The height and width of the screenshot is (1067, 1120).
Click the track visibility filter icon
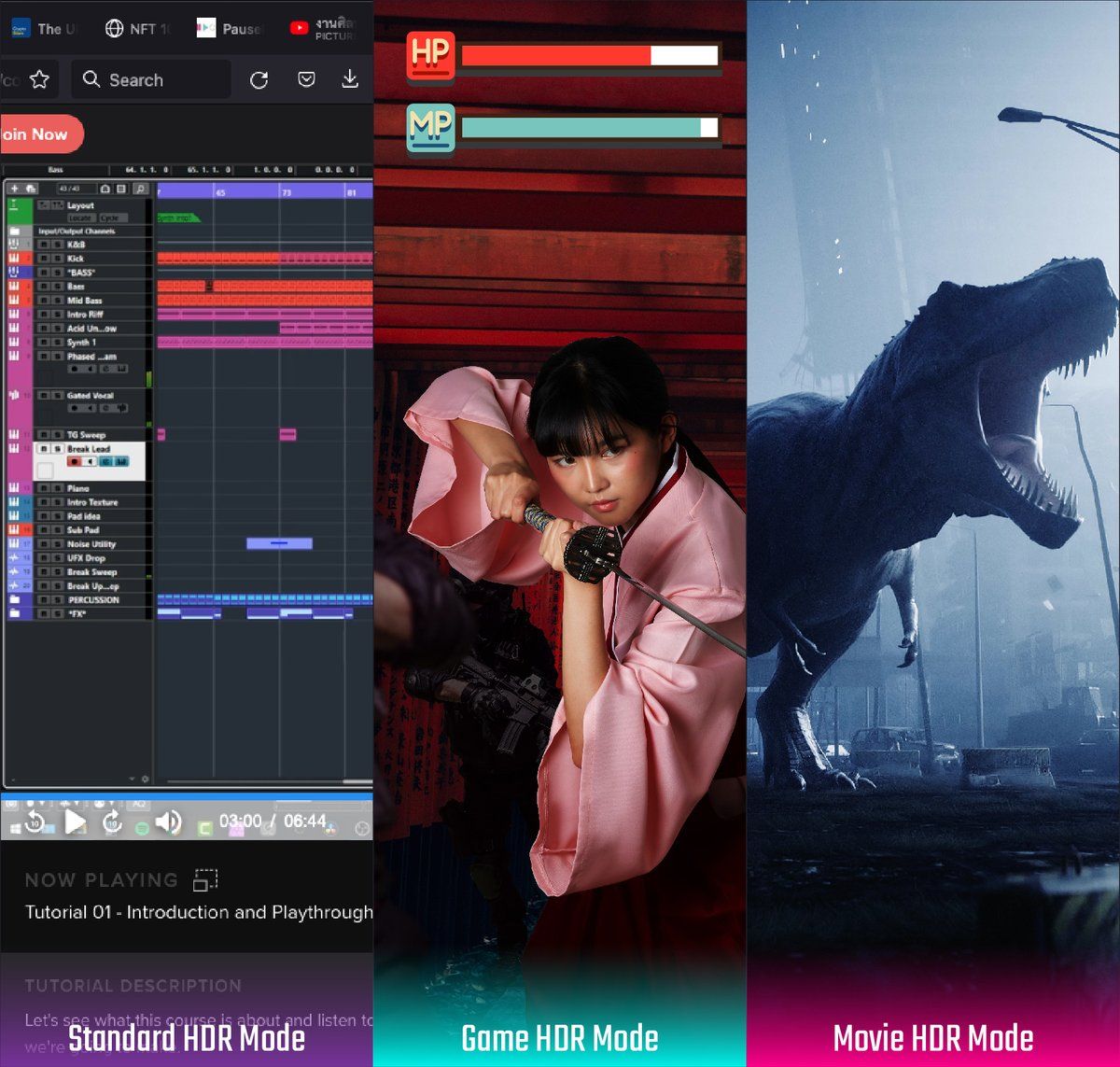(105, 189)
